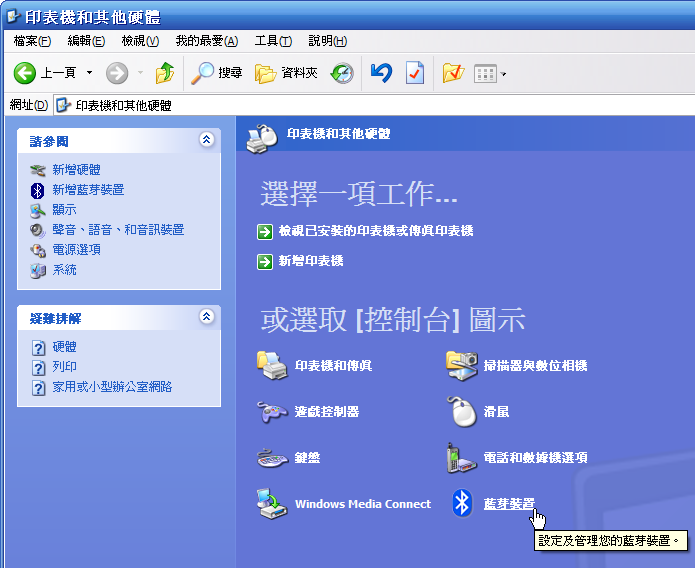This screenshot has height=568, width=695.
Task: Click the checkmark page toolbar icon
Action: point(415,73)
